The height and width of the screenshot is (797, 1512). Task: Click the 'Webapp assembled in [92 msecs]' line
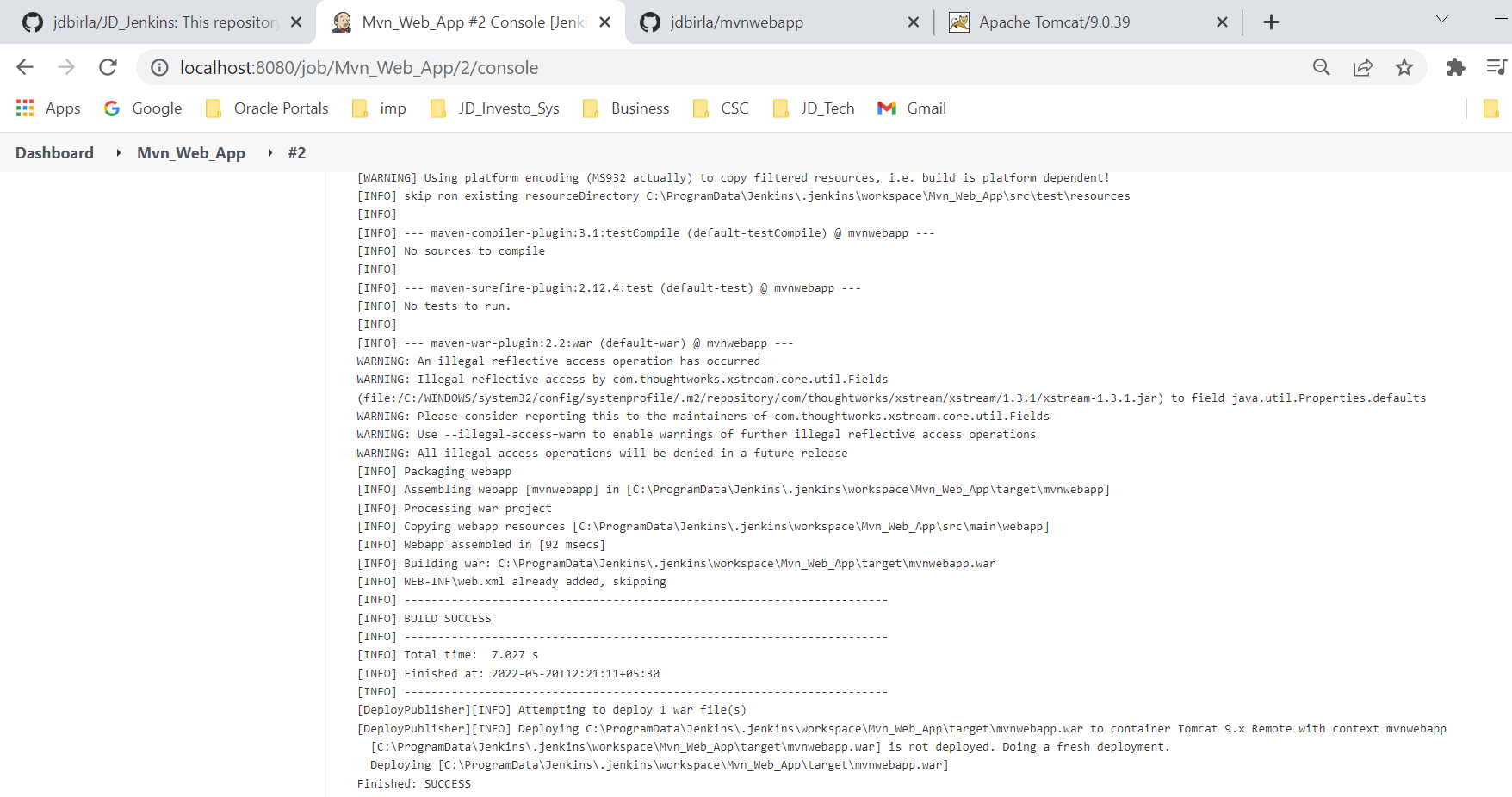pyautogui.click(x=481, y=545)
